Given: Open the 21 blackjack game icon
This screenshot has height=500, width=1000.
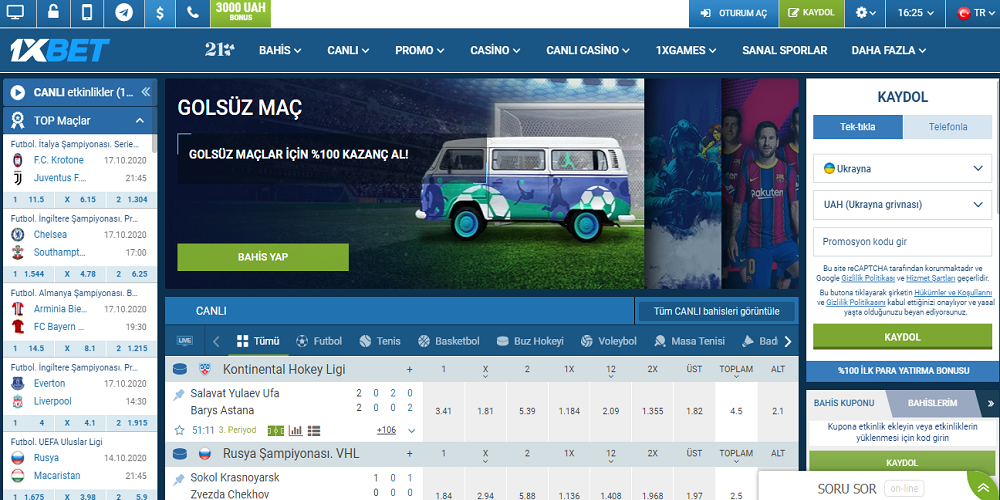Looking at the screenshot, I should (219, 50).
